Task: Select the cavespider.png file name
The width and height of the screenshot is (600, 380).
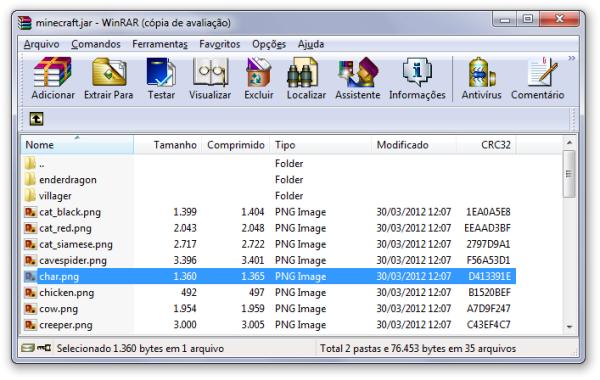Action: pyautogui.click(x=73, y=260)
